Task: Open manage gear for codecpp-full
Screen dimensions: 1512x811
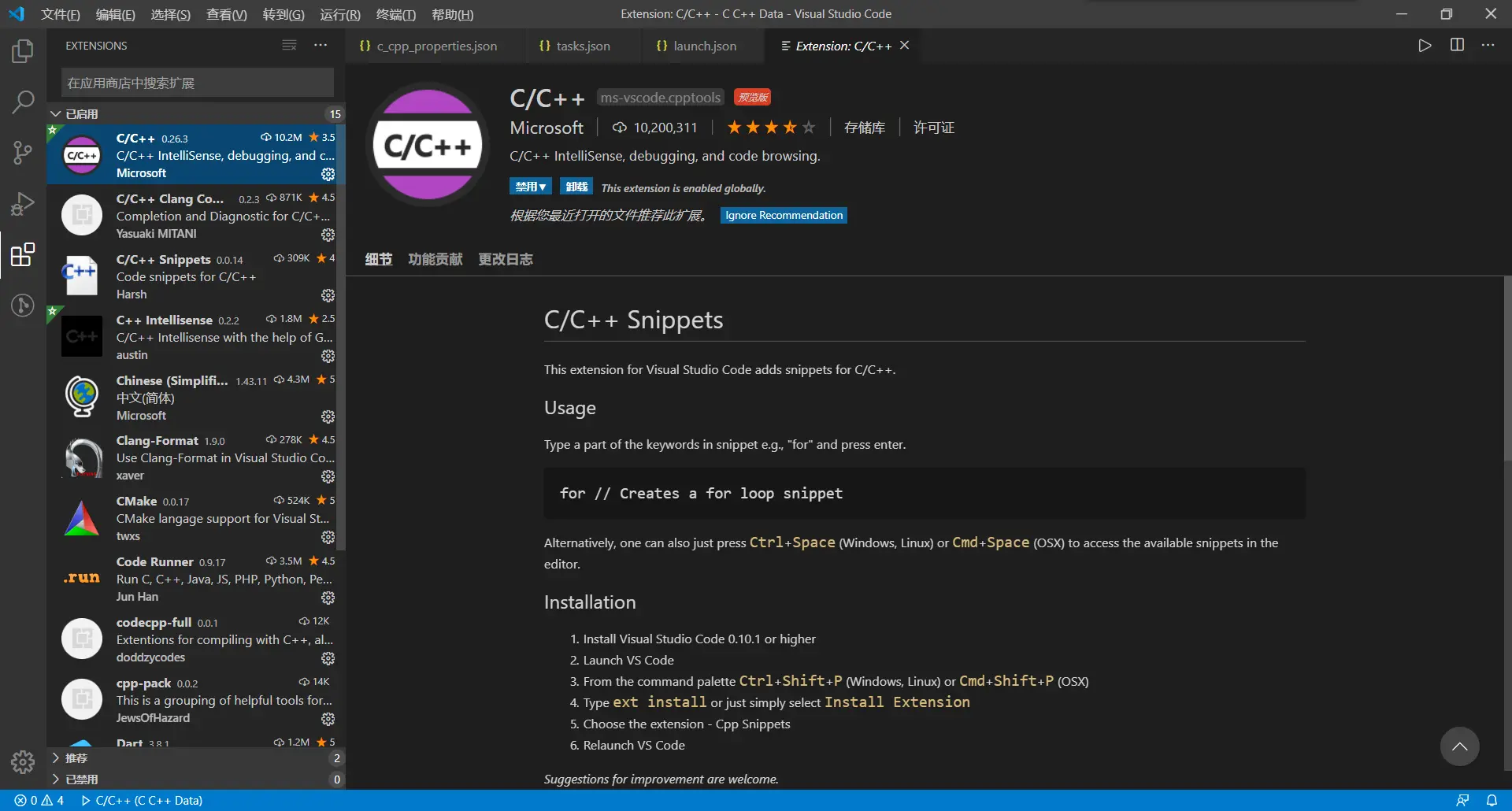Action: 328,658
